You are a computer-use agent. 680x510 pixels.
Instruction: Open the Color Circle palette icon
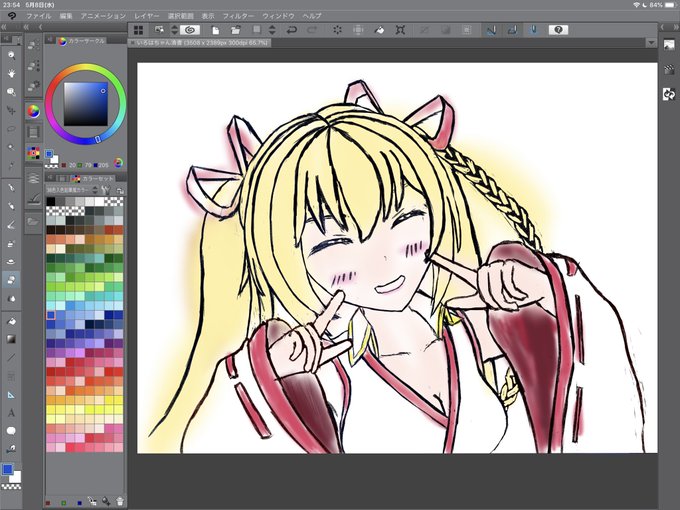coord(33,111)
